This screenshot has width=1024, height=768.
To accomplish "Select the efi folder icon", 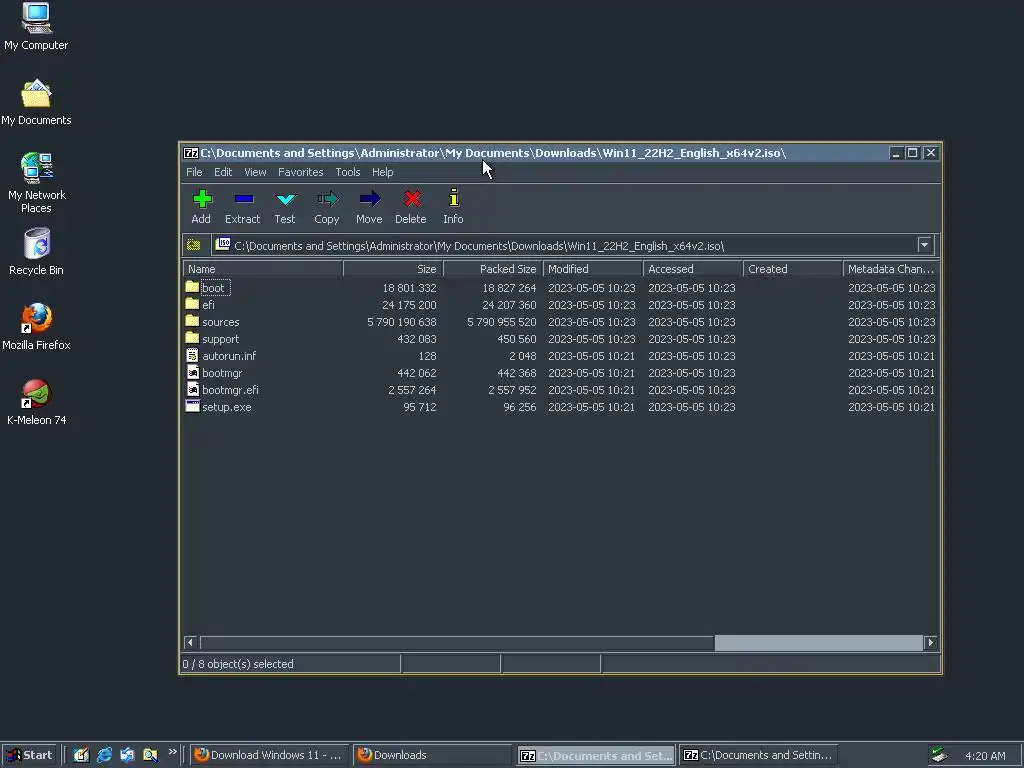I will coord(192,304).
